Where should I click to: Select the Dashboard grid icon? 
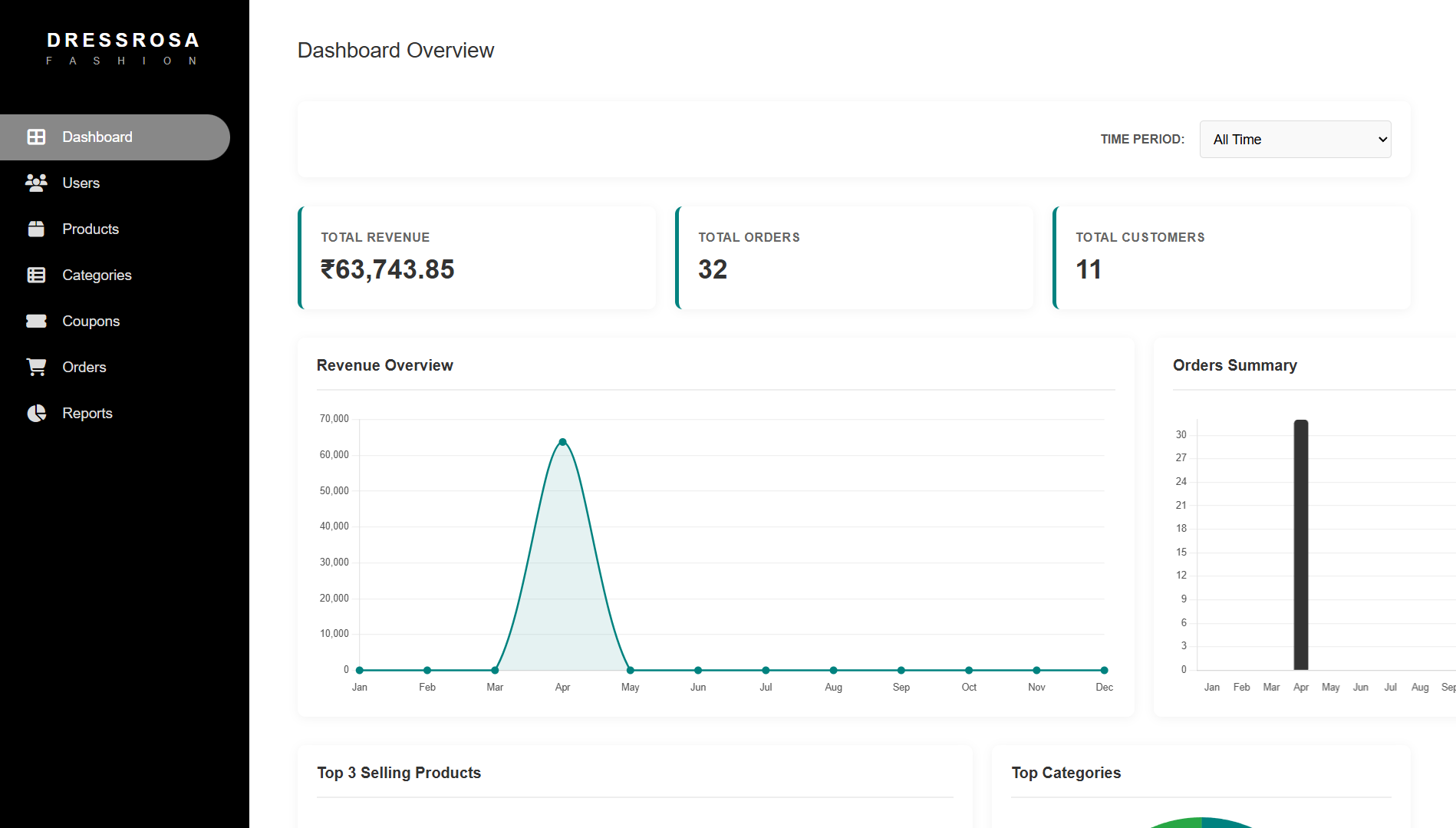pyautogui.click(x=36, y=137)
